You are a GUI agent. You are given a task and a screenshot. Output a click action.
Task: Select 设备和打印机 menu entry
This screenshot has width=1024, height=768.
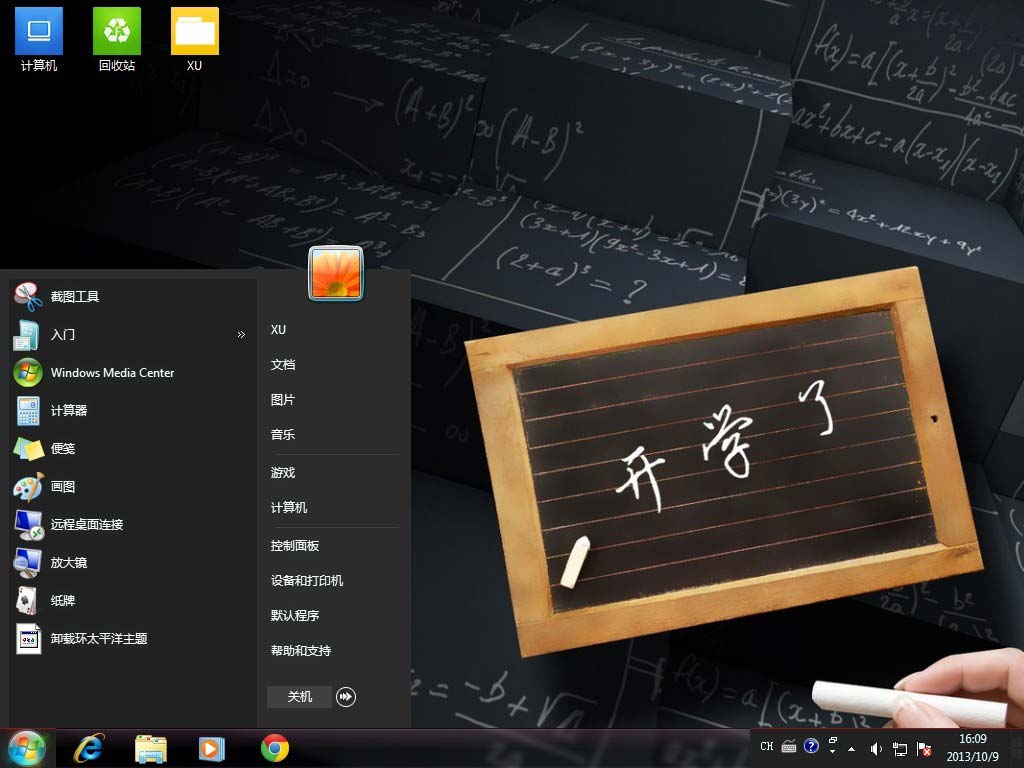(307, 581)
